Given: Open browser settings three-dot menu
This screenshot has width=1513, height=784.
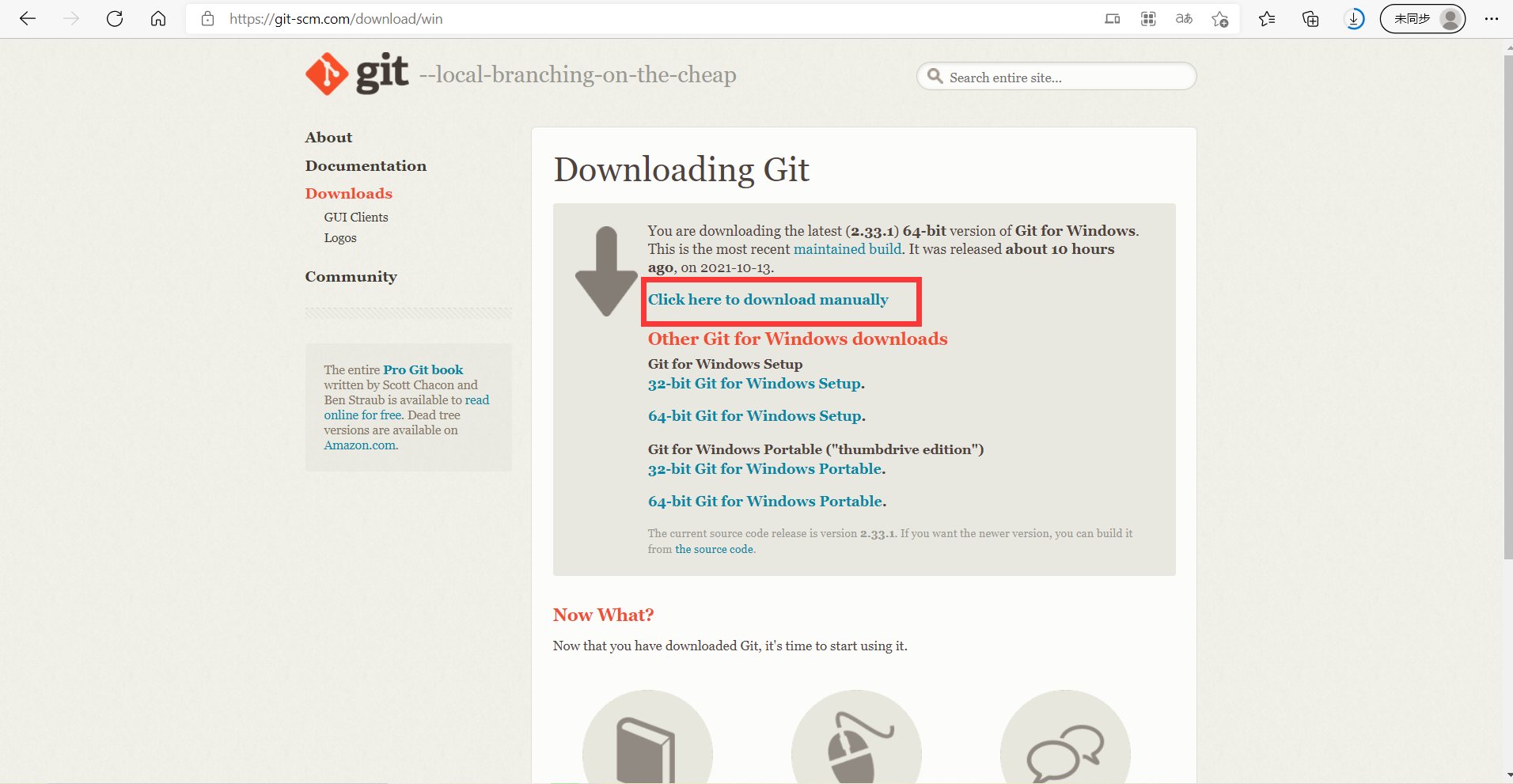Looking at the screenshot, I should tap(1492, 19).
